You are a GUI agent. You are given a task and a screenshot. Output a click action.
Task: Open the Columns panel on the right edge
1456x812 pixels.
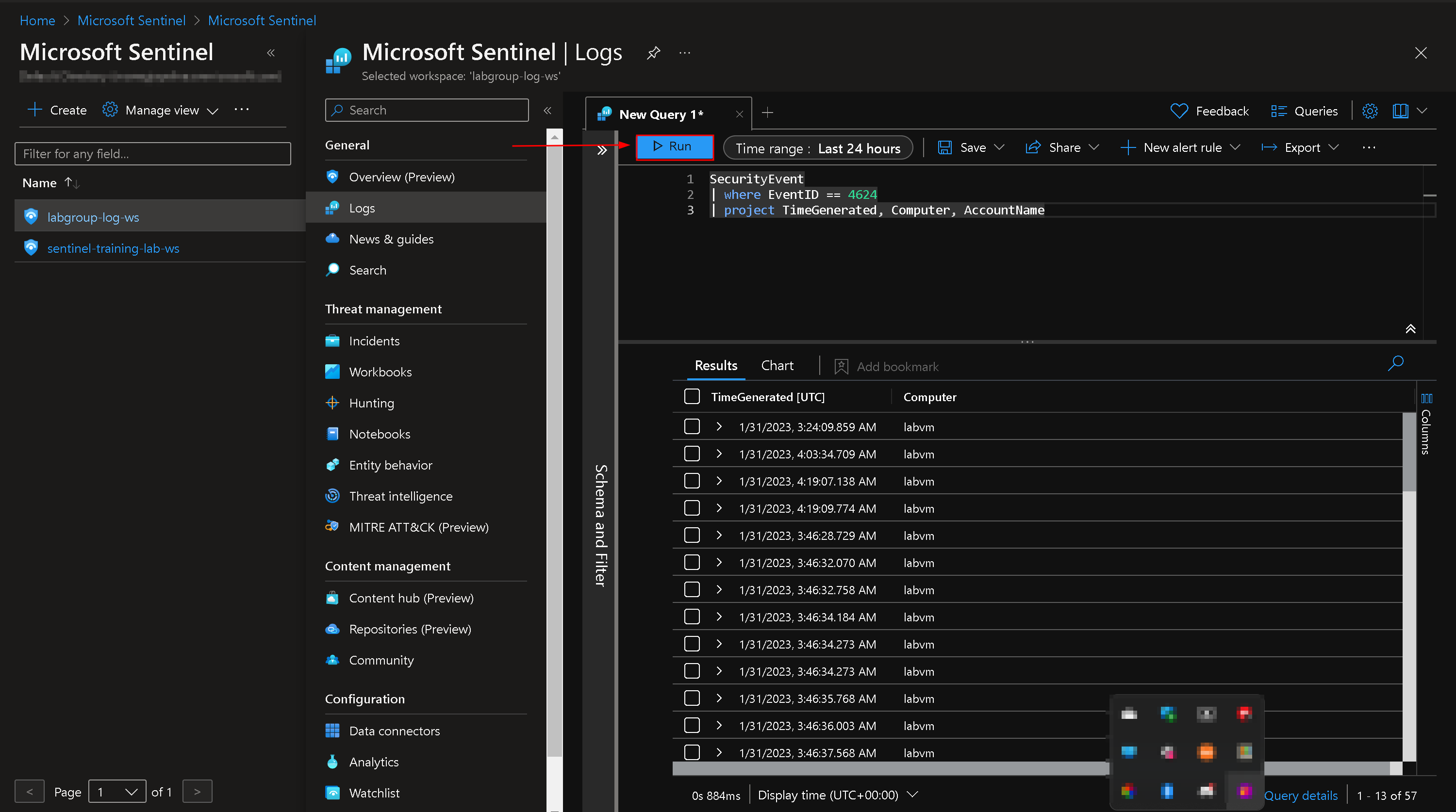point(1426,424)
